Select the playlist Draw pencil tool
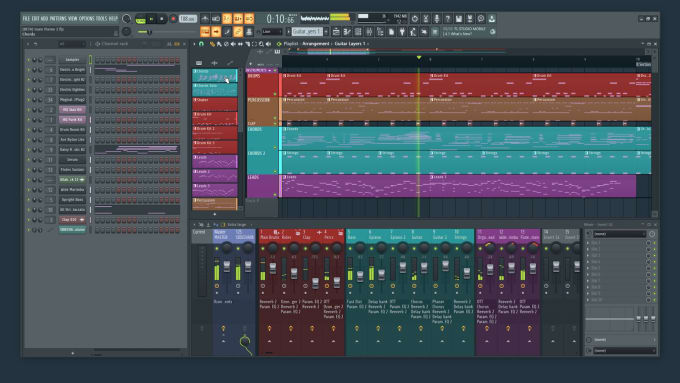This screenshot has height=383, width=680. 212,44
